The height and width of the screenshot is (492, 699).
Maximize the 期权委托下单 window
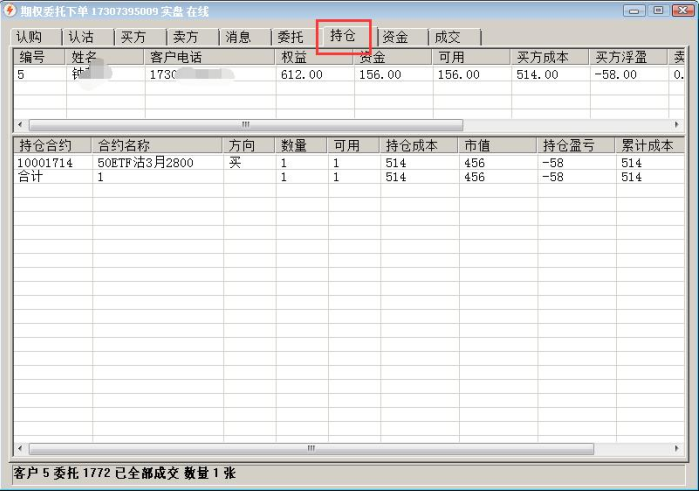coord(658,10)
